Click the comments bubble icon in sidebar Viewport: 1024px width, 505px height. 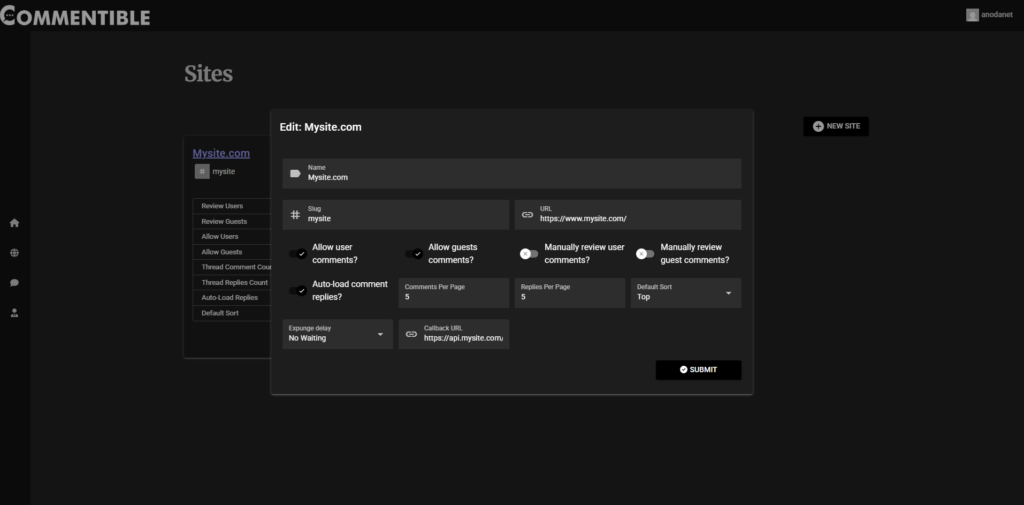tap(14, 283)
